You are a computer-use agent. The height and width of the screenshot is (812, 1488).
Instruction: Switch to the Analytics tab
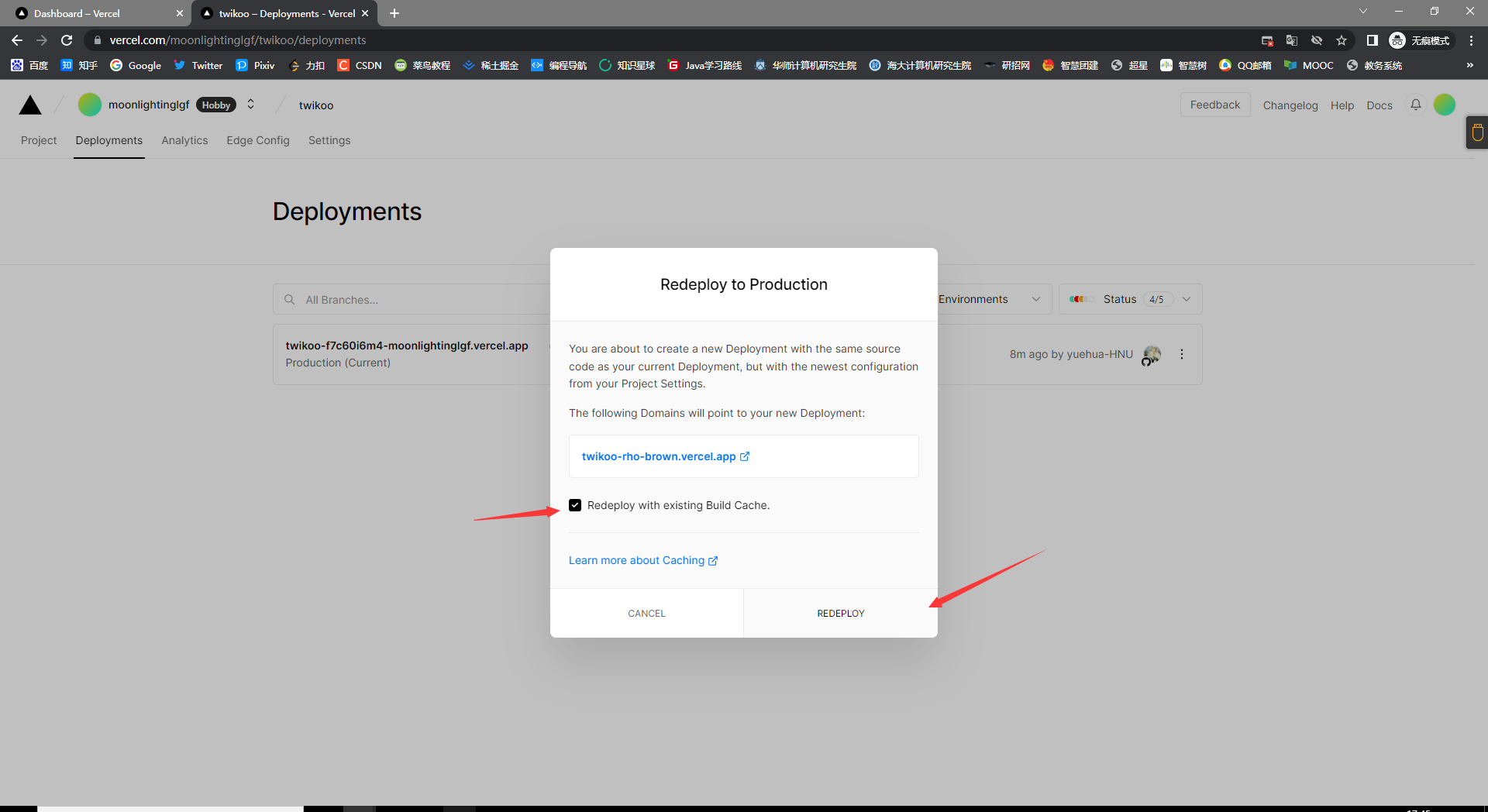click(x=184, y=140)
